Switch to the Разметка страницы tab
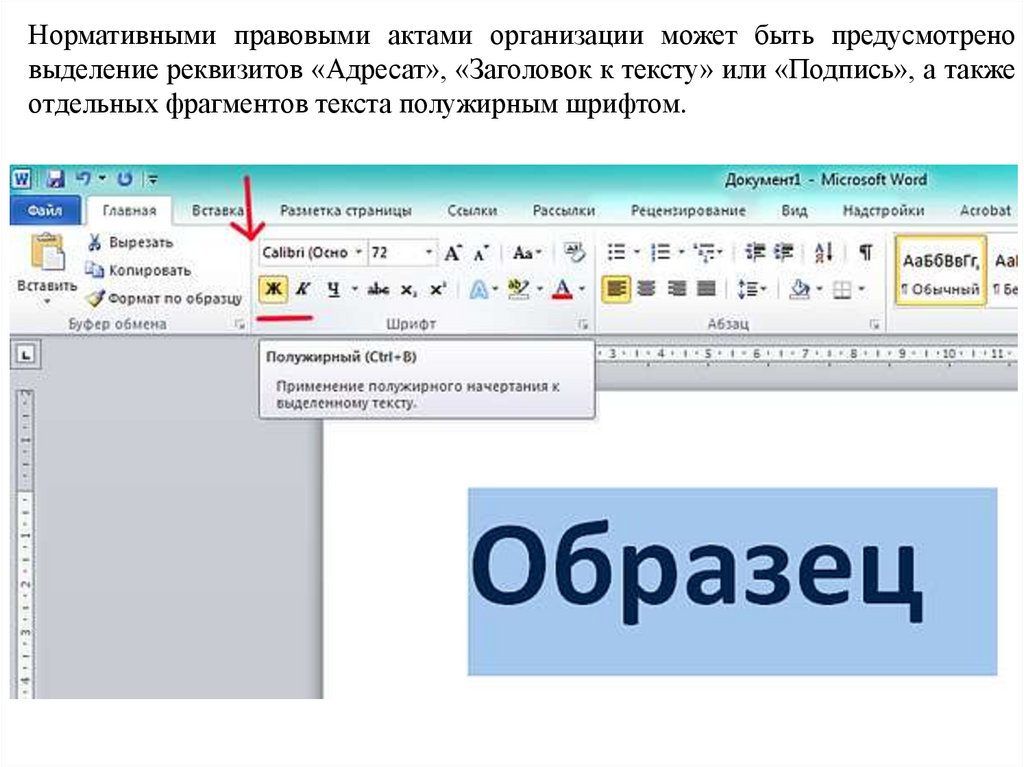Image resolution: width=1024 pixels, height=767 pixels. click(x=345, y=210)
